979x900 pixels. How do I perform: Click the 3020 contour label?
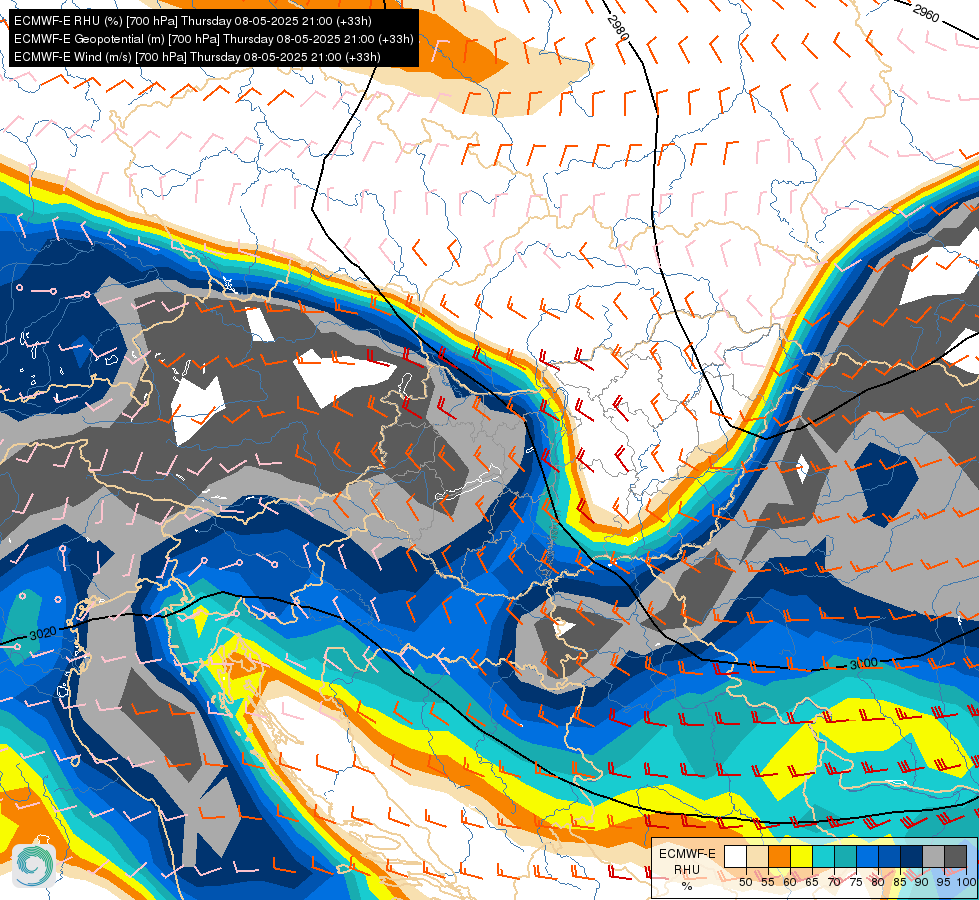[x=42, y=633]
